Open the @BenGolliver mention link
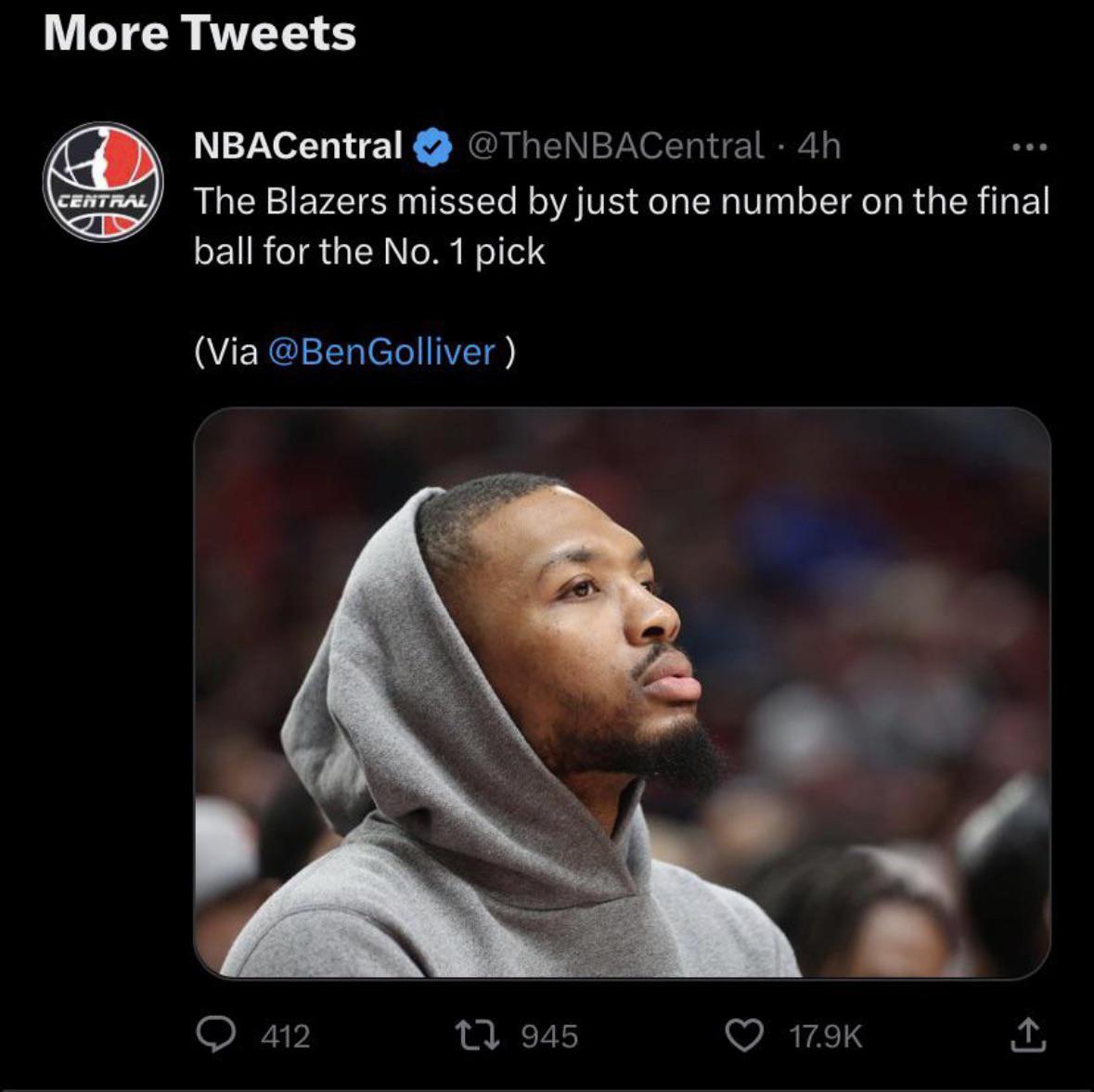 pos(380,352)
